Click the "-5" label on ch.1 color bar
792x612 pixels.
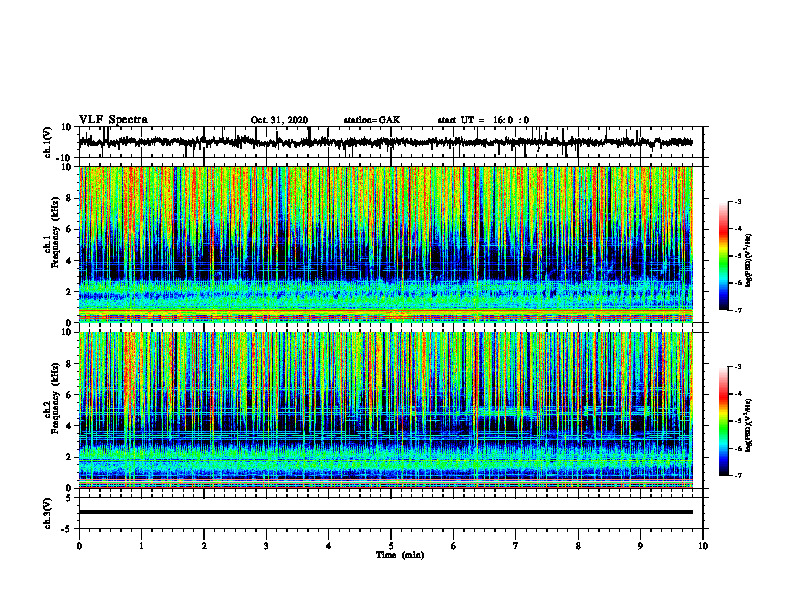(738, 256)
